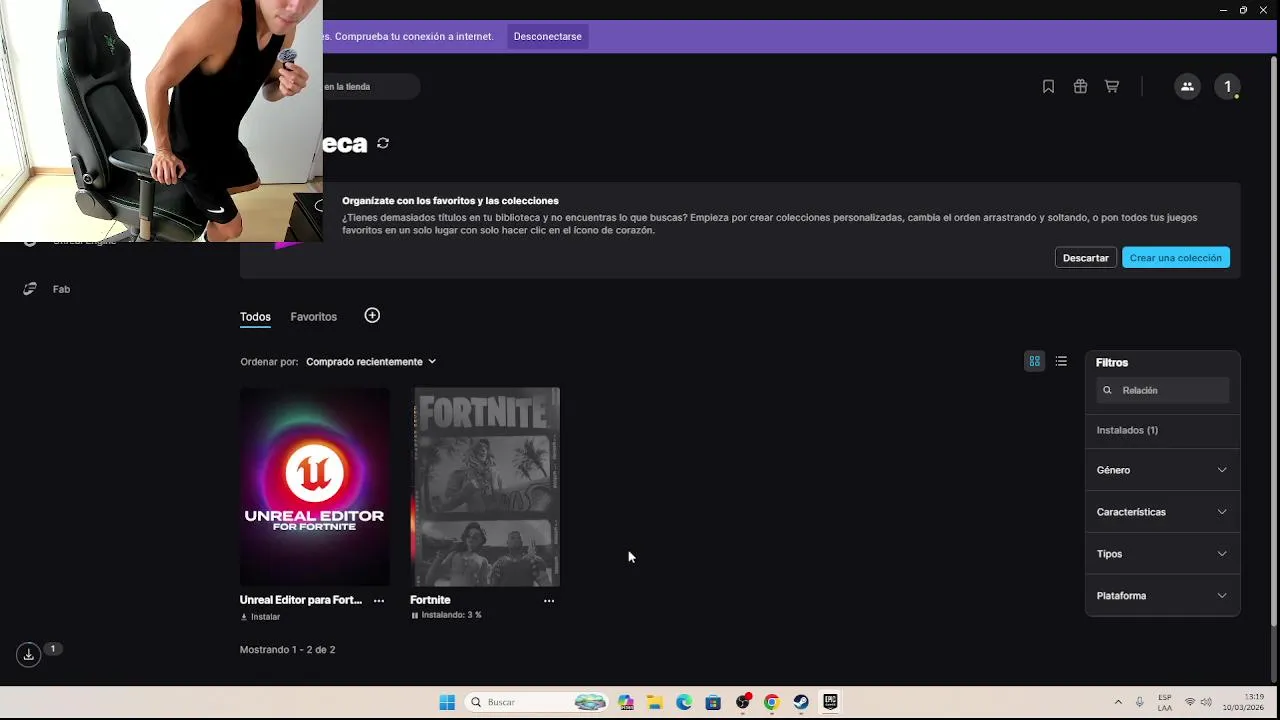Viewport: 1280px width, 720px height.
Task: Open the shopping cart
Action: click(x=1111, y=87)
